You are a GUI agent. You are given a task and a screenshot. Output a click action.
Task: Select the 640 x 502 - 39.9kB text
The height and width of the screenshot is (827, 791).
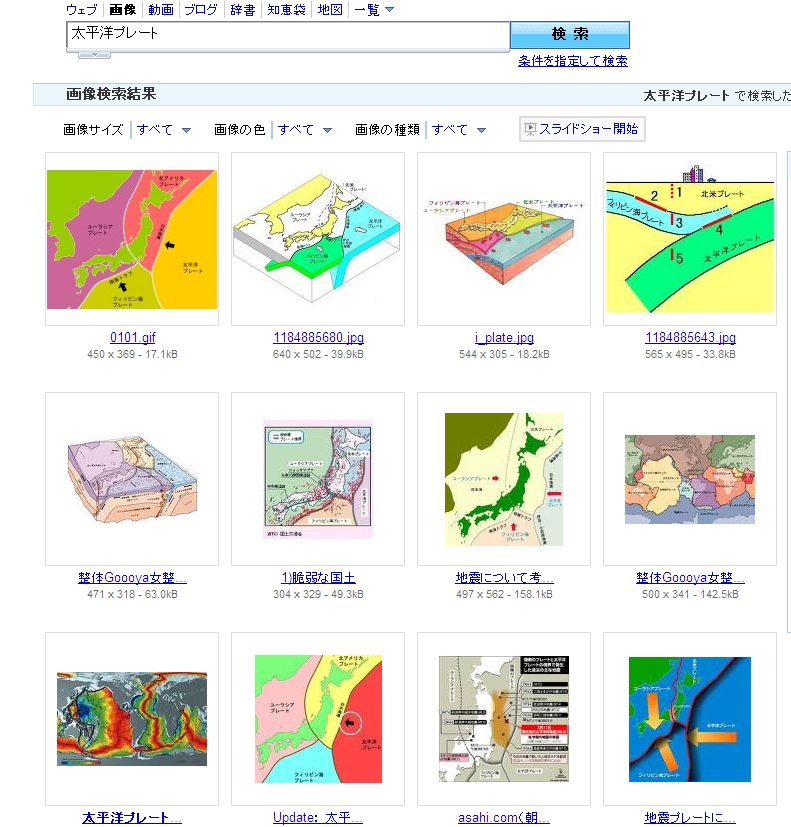click(x=318, y=354)
